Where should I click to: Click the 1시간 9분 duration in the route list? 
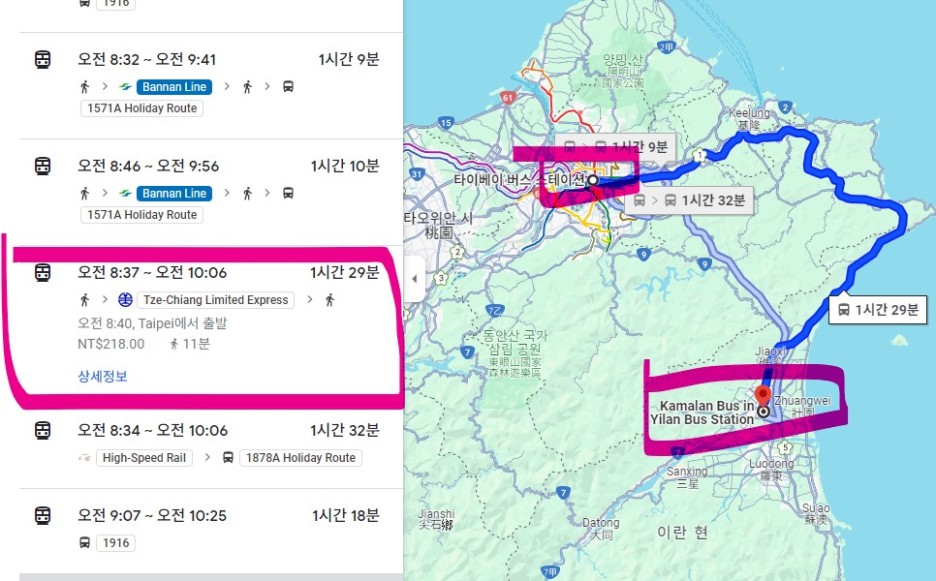(x=349, y=59)
